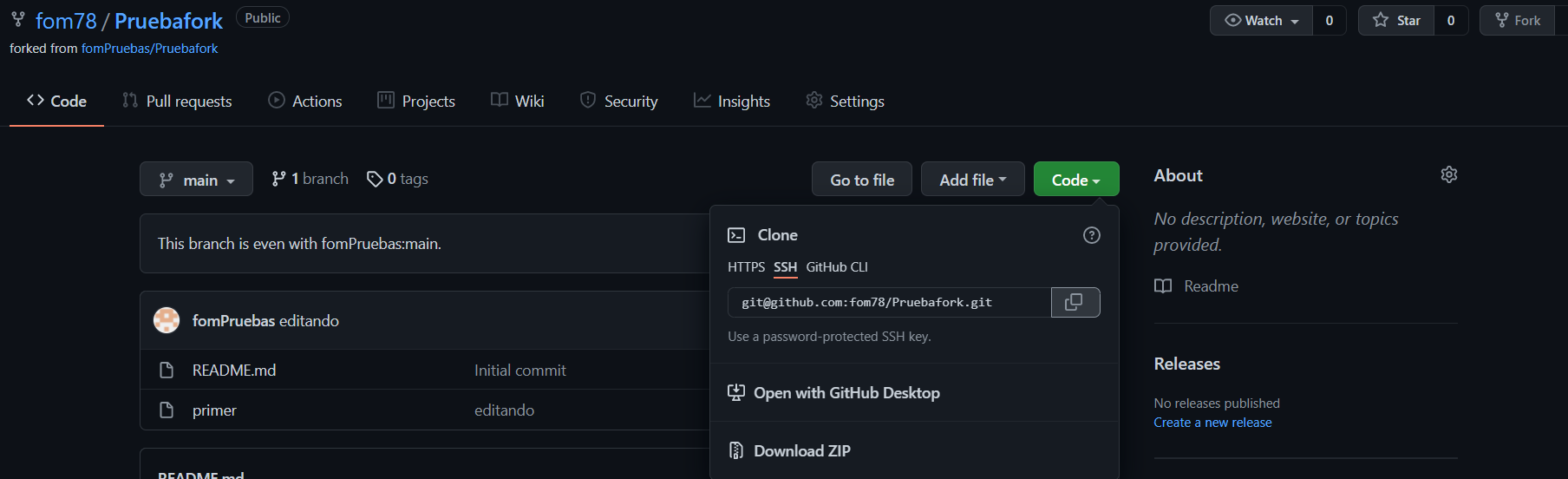Click the fomPruebas avatar image
The image size is (1568, 479).
pyautogui.click(x=167, y=320)
